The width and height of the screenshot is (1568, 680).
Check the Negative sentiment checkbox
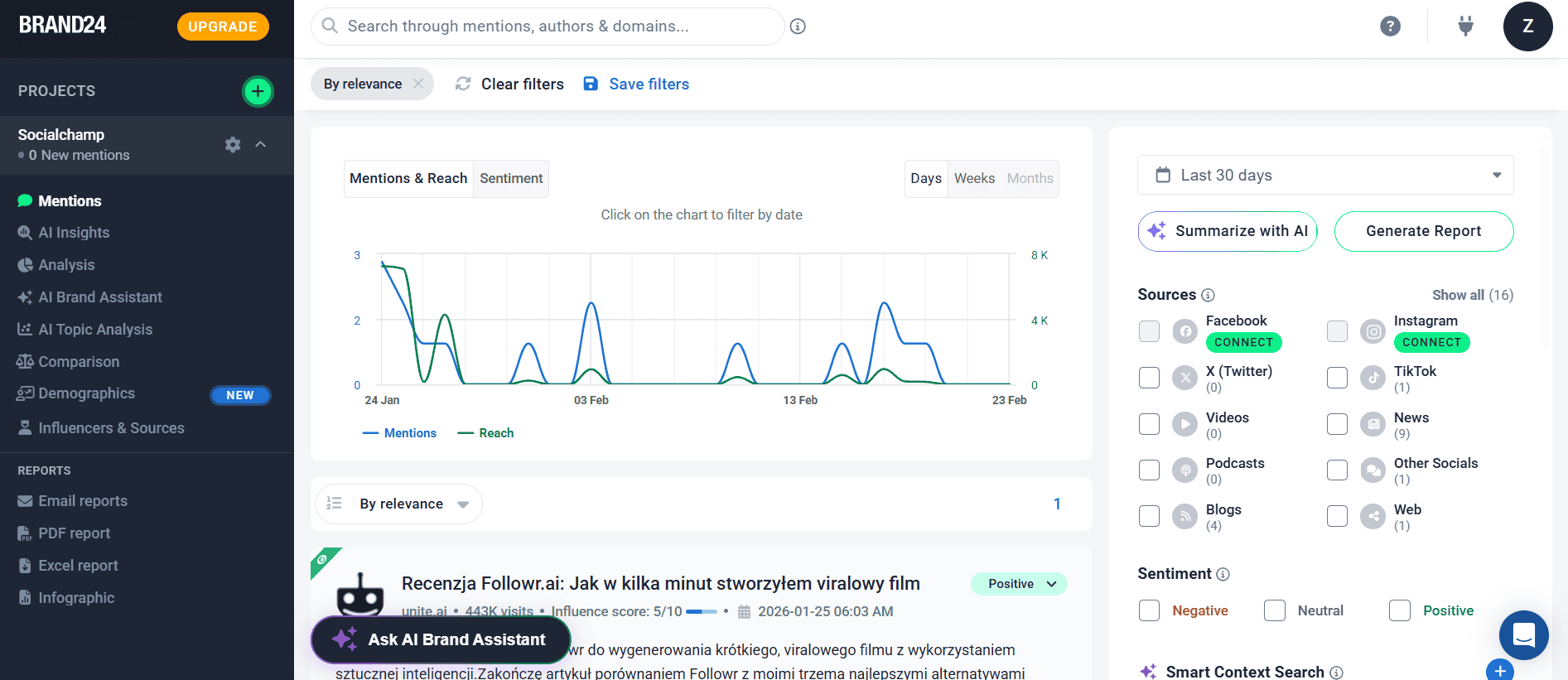pyautogui.click(x=1149, y=610)
